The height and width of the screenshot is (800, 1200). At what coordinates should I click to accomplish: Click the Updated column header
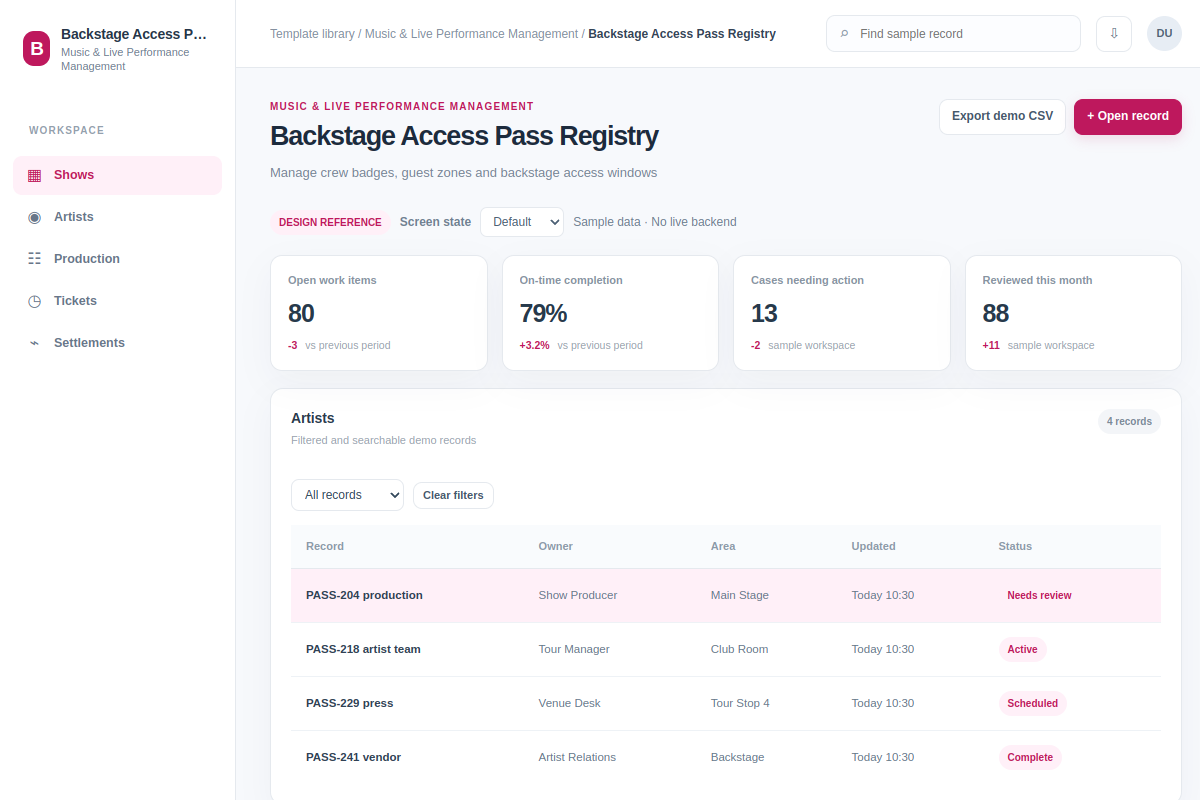[x=874, y=546]
